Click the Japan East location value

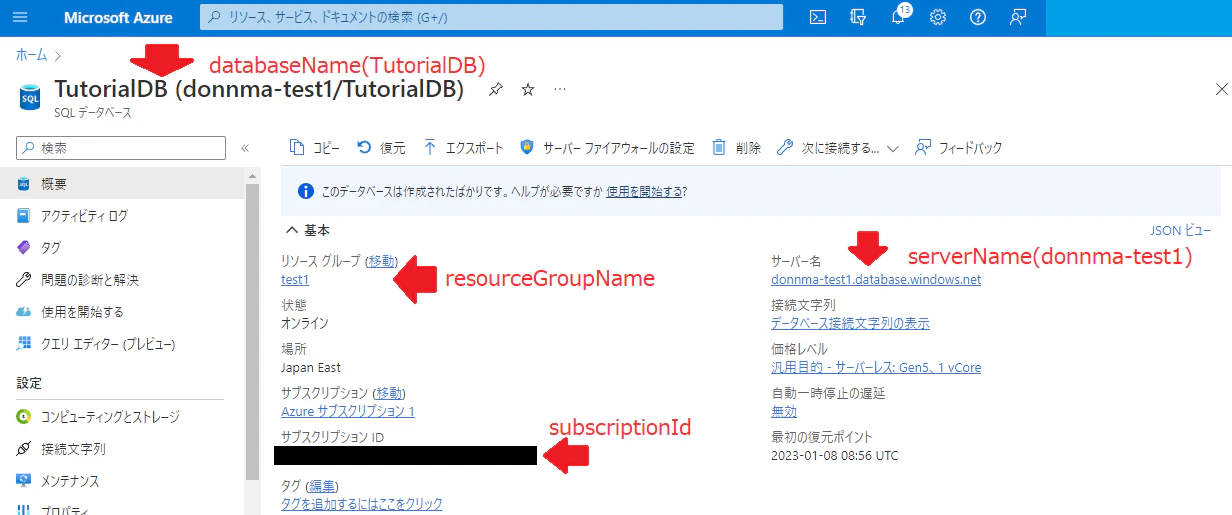point(311,368)
